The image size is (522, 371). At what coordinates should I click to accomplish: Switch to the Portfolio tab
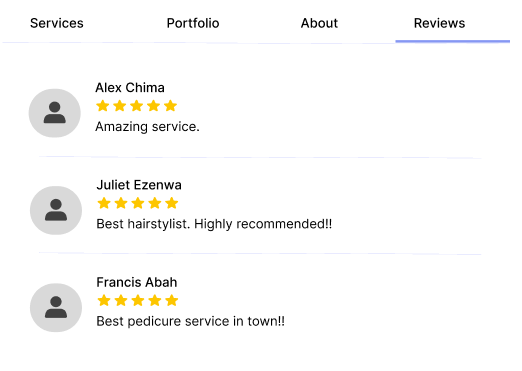click(193, 23)
